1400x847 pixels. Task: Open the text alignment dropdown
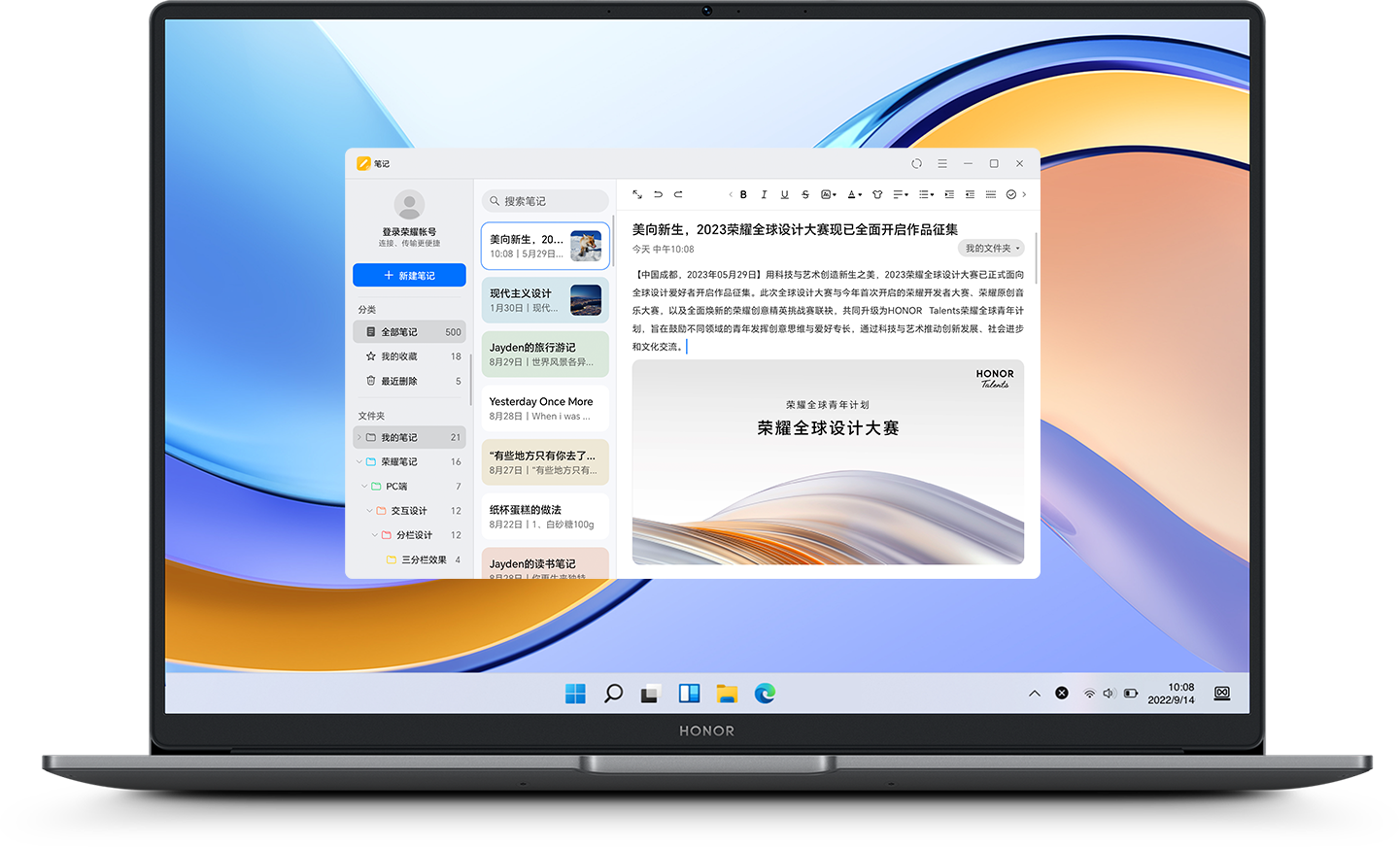pyautogui.click(x=901, y=194)
